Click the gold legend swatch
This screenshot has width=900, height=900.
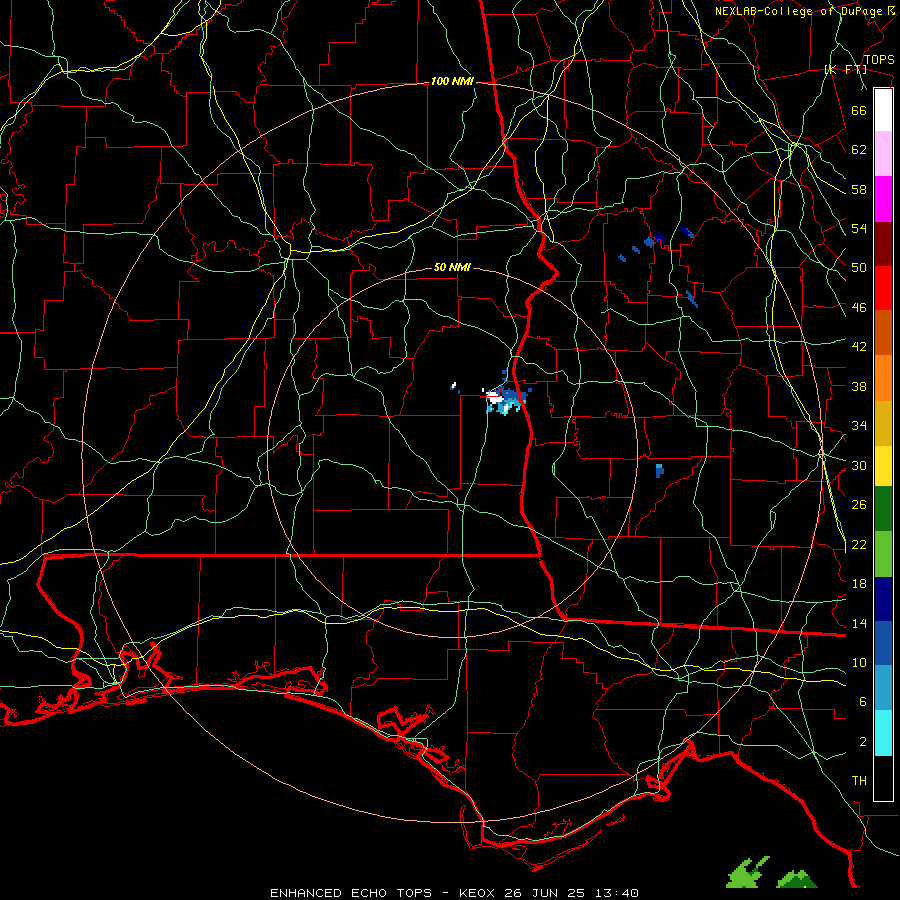tap(883, 423)
